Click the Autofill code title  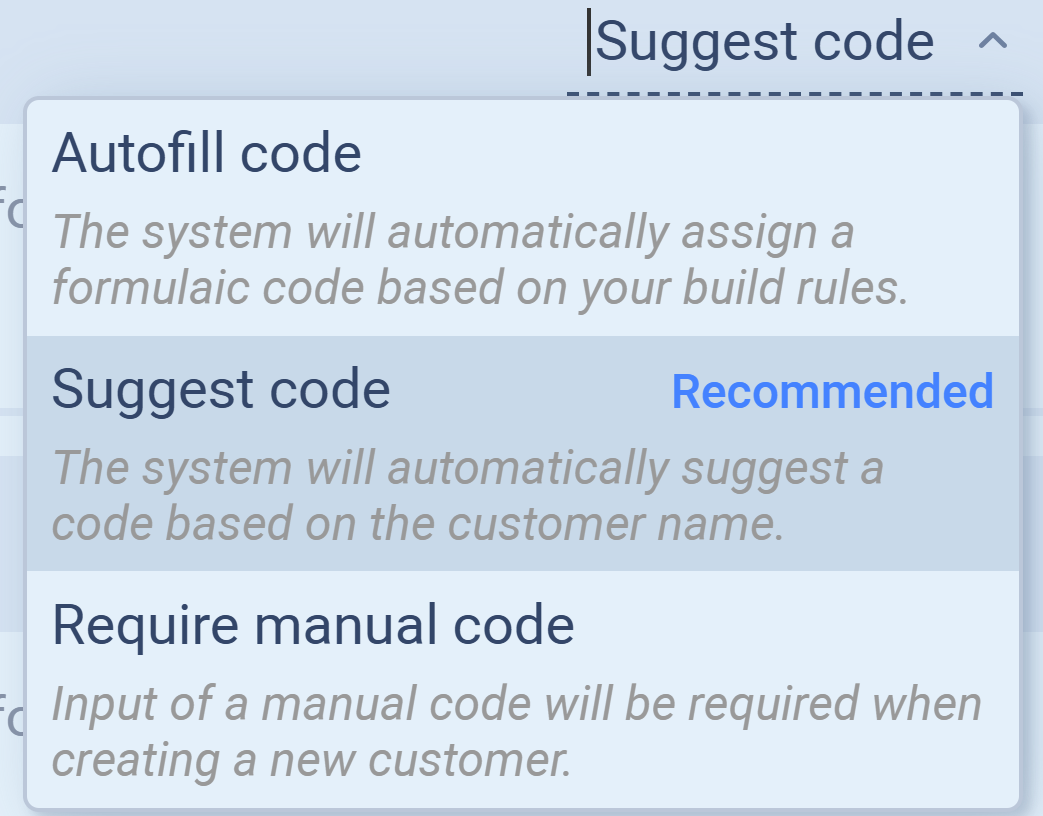(206, 154)
